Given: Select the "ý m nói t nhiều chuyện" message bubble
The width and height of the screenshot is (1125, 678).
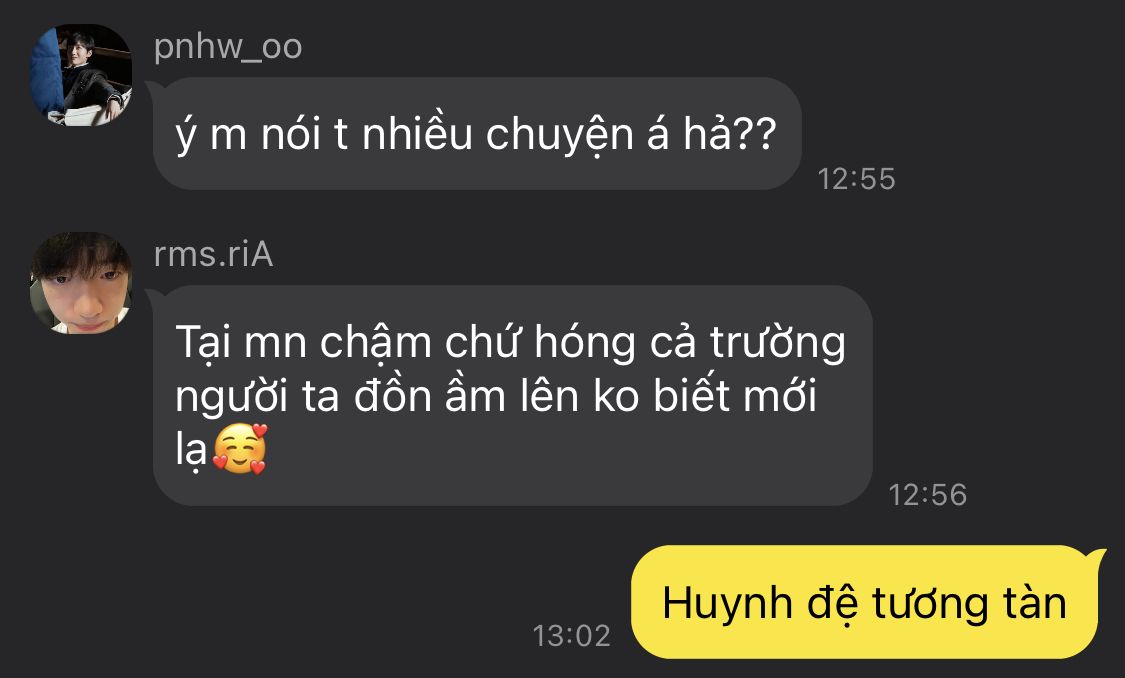Looking at the screenshot, I should click(477, 133).
